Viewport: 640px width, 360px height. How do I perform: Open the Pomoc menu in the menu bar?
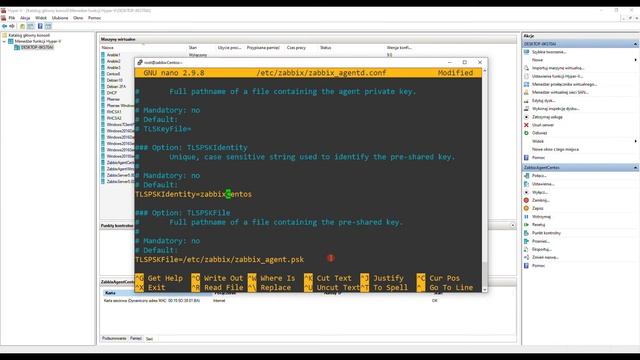click(x=94, y=18)
